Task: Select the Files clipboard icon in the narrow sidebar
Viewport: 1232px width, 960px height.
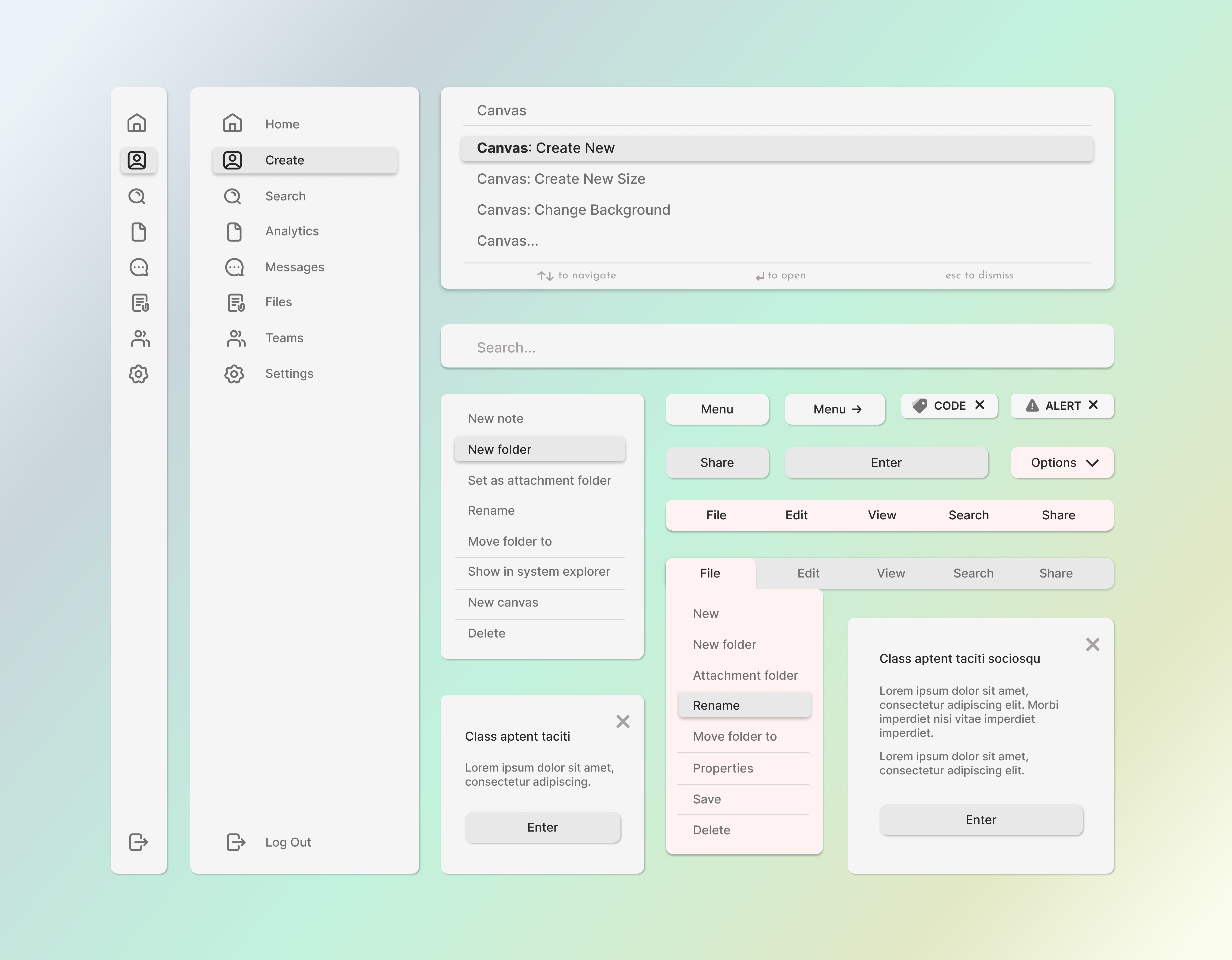Action: point(138,303)
